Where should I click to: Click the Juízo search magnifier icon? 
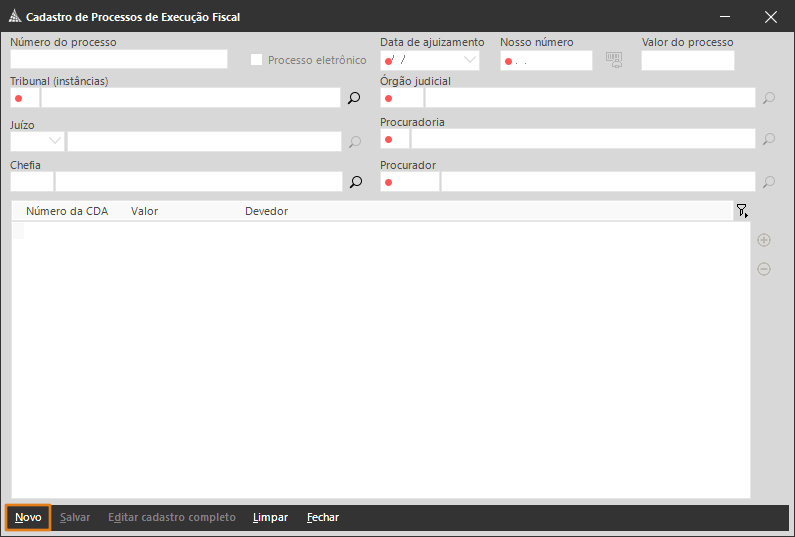tap(354, 142)
